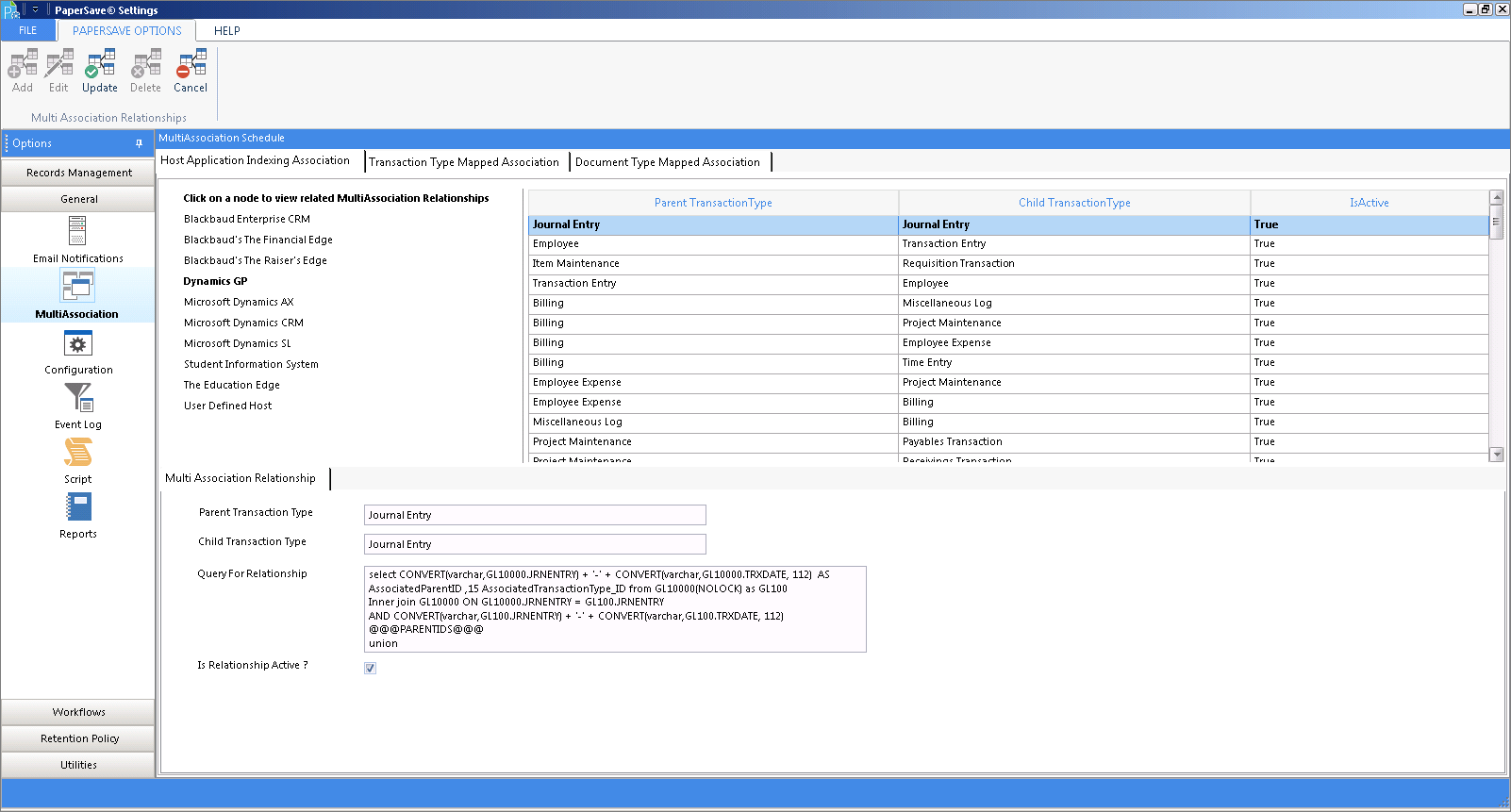Screen dimensions: 1511x812
Task: Click the Child Transaction Type field
Action: point(535,544)
